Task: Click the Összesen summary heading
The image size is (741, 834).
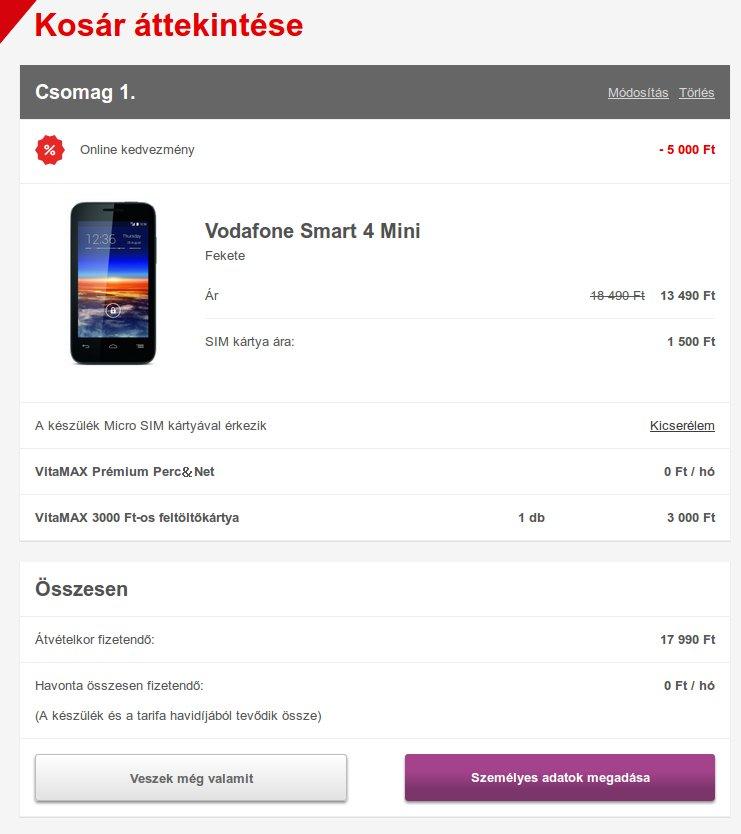Action: (x=81, y=589)
